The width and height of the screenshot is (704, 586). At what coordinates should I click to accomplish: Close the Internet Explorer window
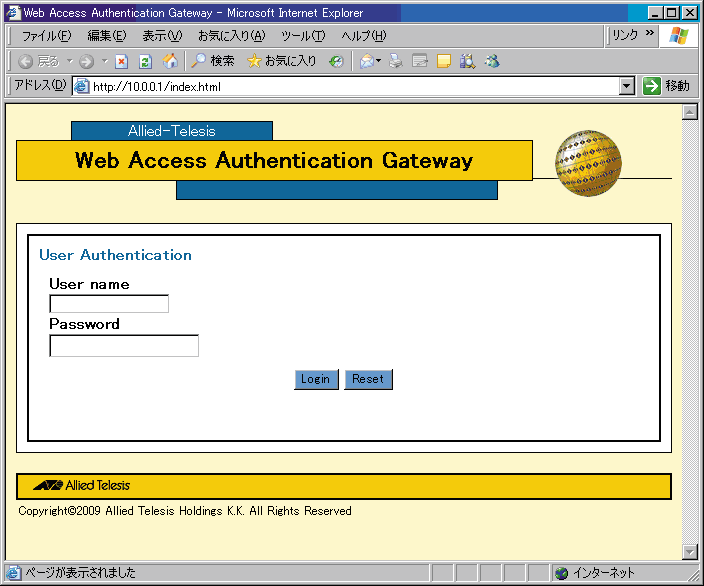point(689,13)
